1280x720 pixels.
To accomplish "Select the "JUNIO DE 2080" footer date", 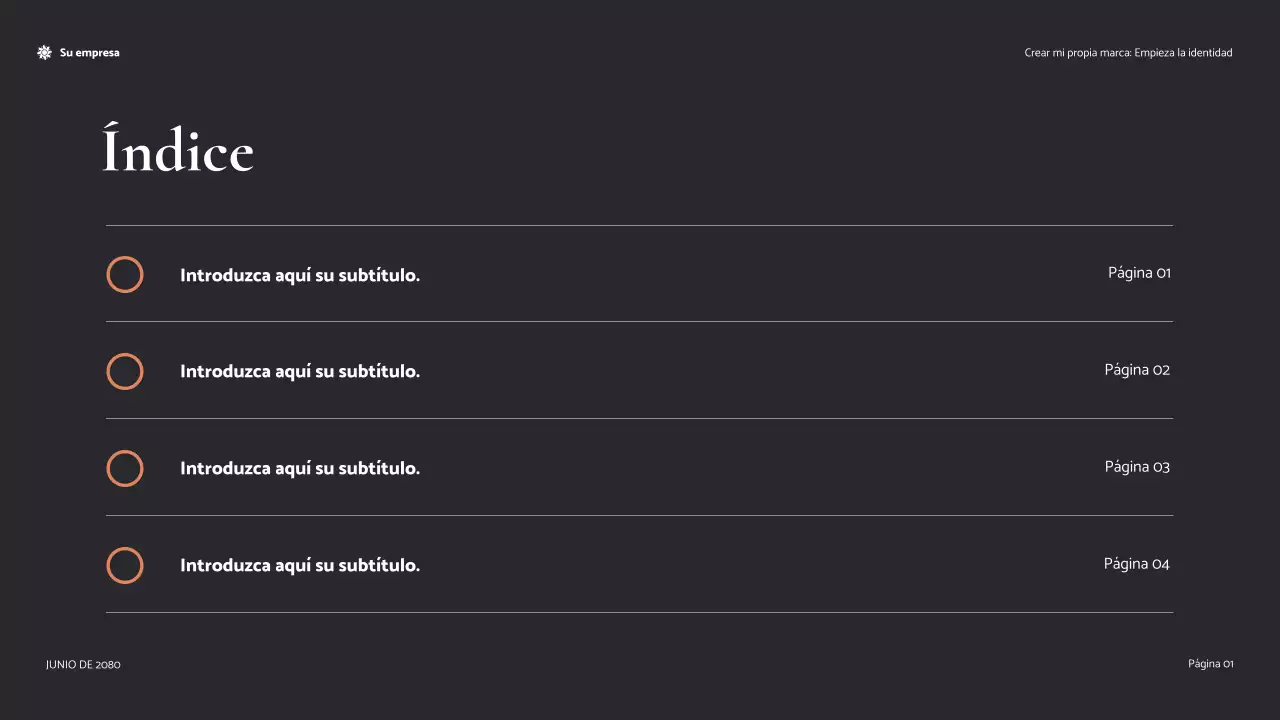I will point(83,665).
